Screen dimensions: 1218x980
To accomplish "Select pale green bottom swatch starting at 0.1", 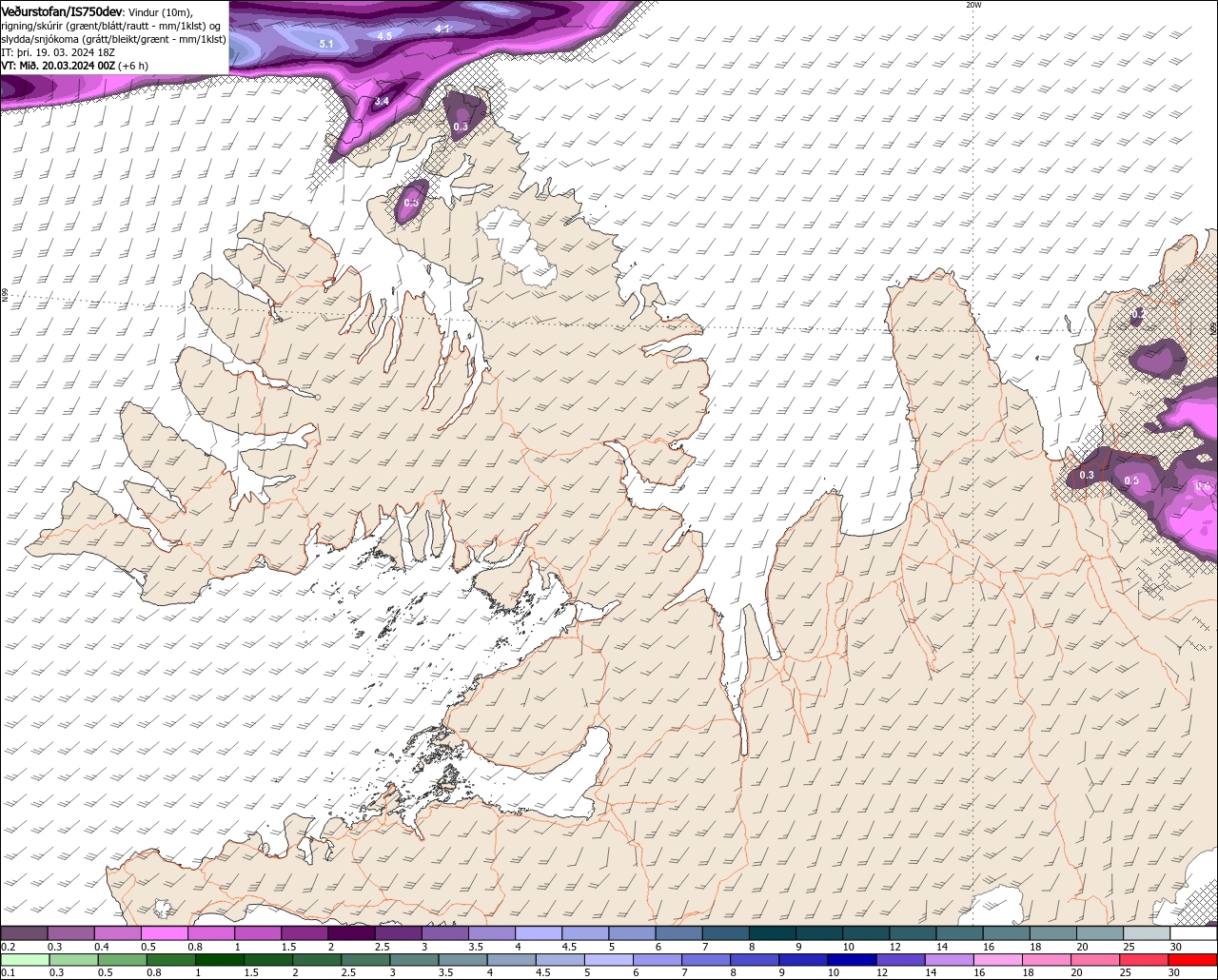I will 26,960.
